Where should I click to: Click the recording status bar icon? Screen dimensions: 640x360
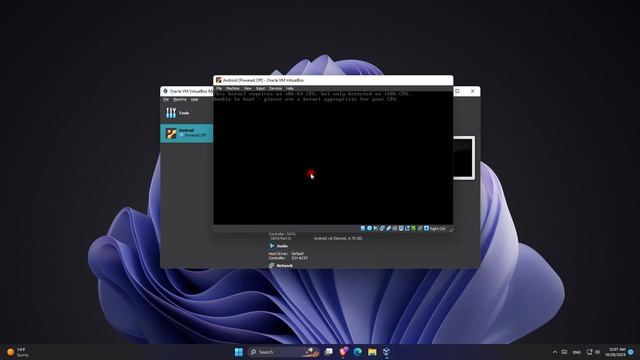(407, 229)
